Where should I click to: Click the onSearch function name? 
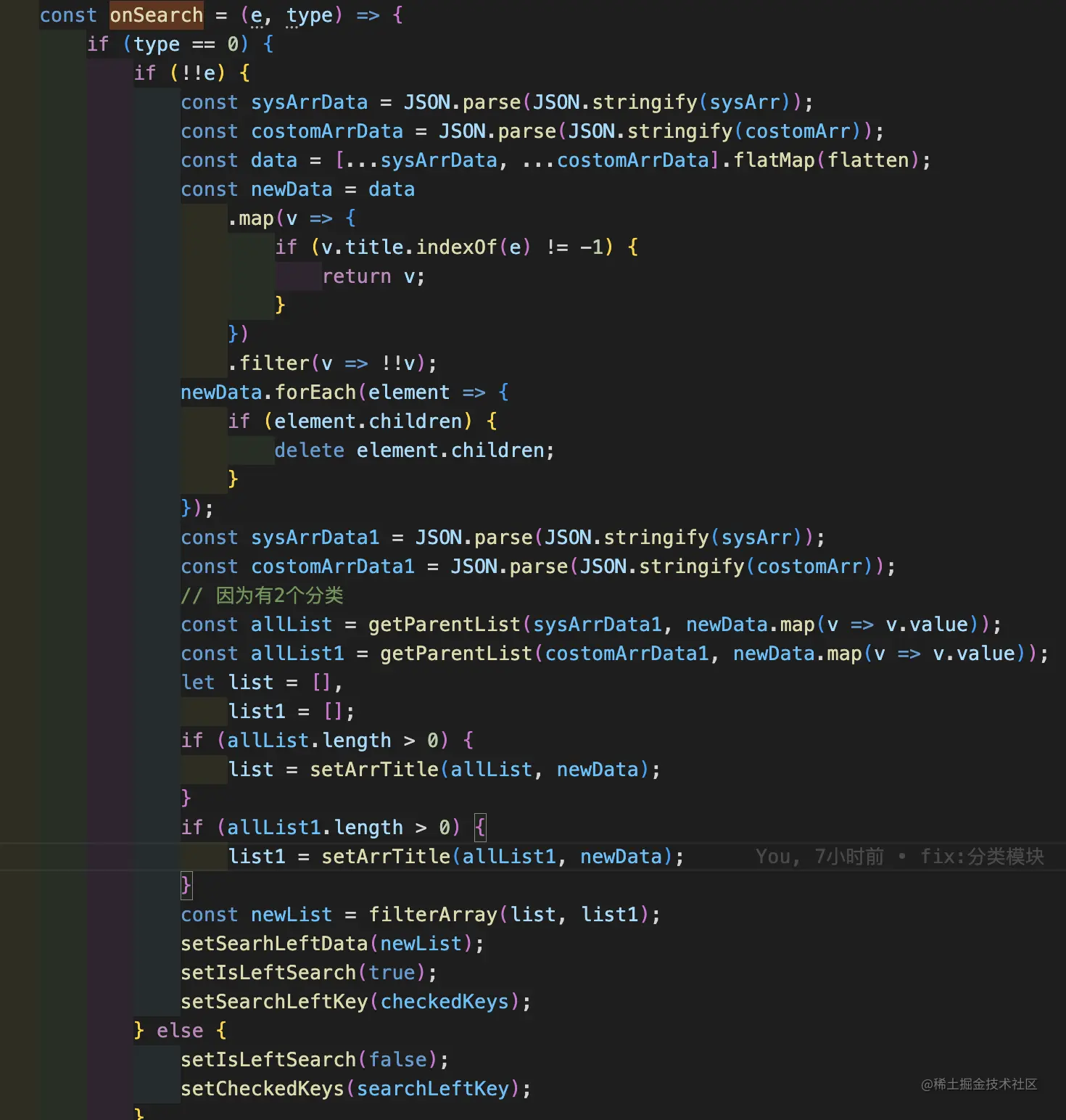(x=157, y=15)
